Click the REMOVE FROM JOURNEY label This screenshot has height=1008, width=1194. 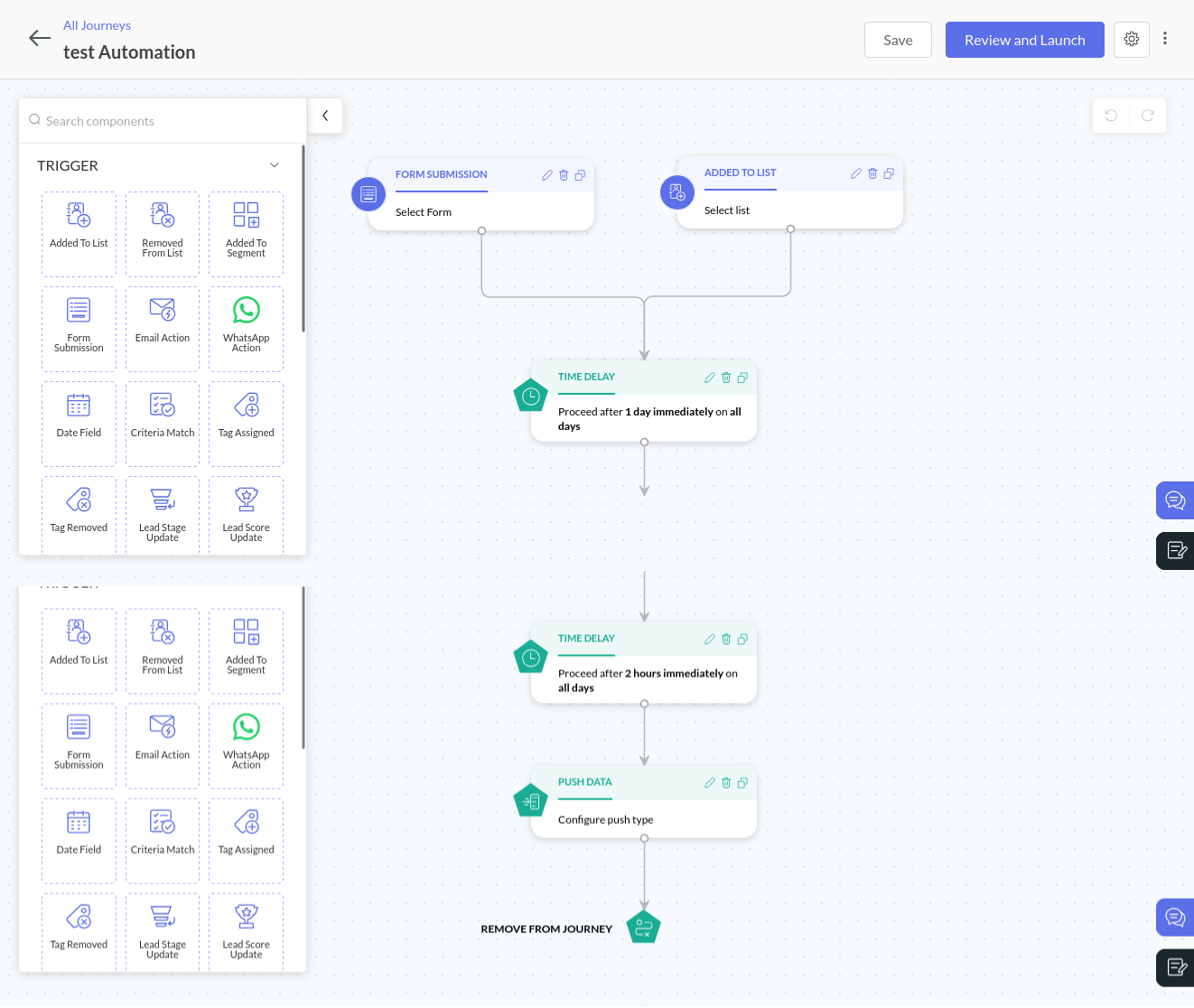pyautogui.click(x=546, y=929)
